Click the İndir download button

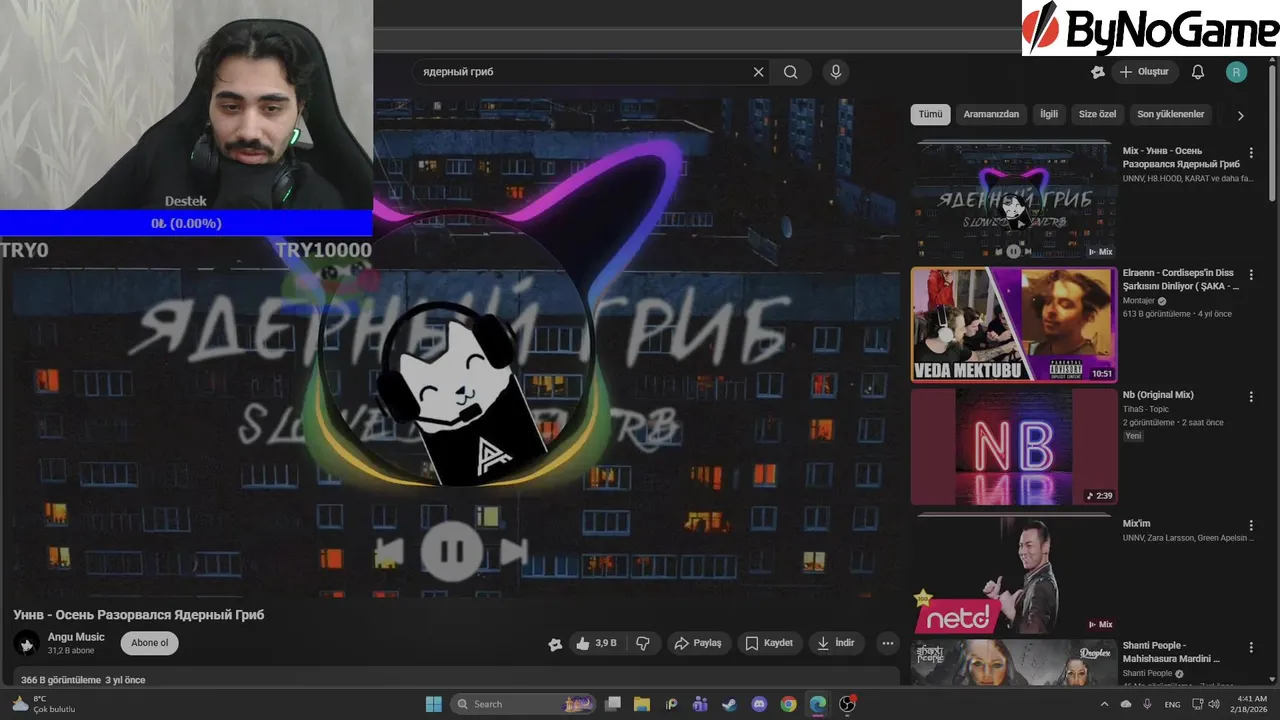(x=835, y=643)
